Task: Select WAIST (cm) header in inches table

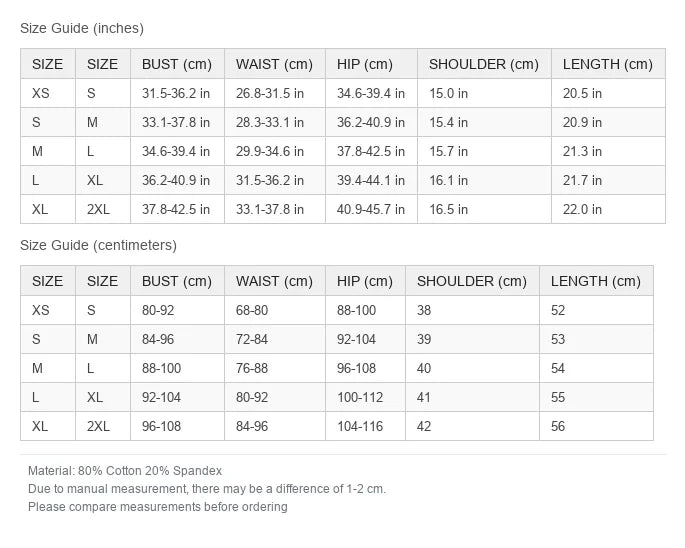Action: pos(274,64)
